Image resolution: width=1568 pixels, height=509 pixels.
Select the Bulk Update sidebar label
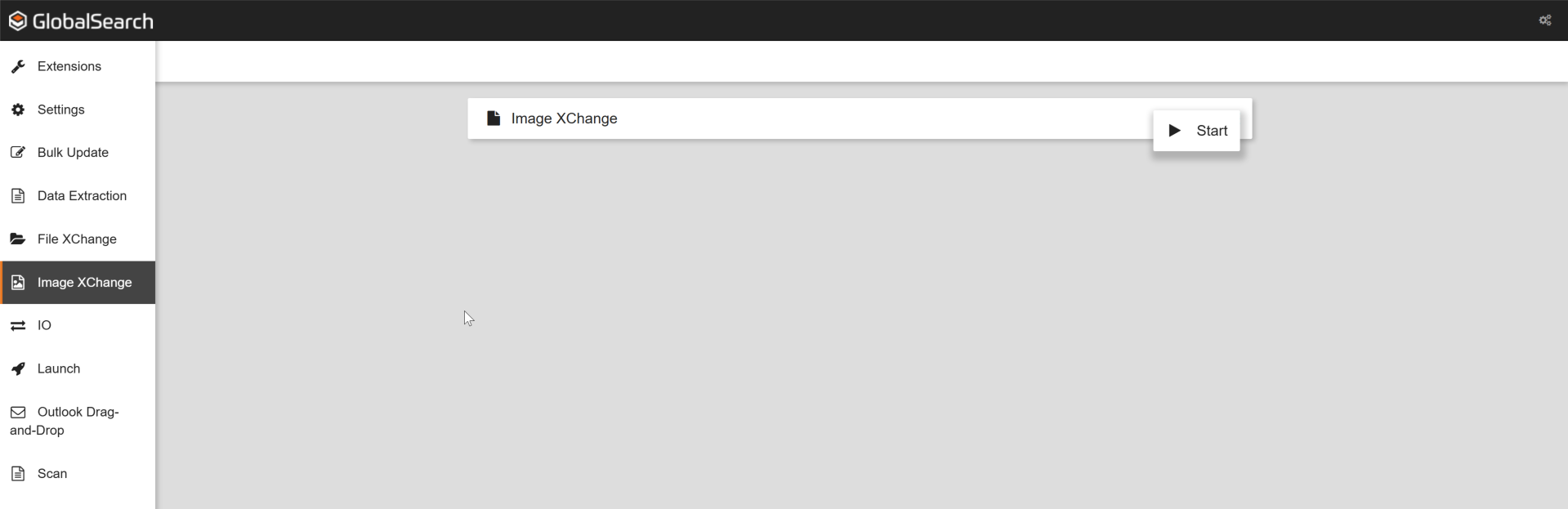(73, 153)
